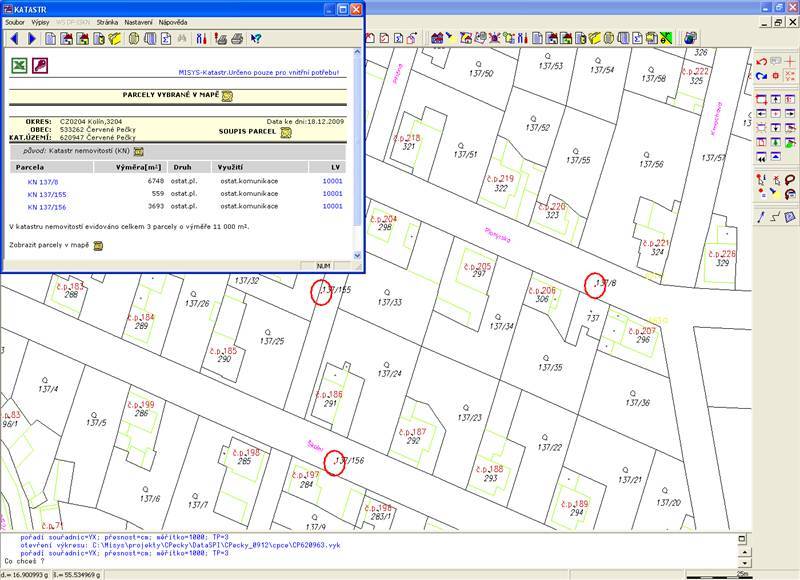Click the Excel export icon in KATASTR

click(19, 66)
